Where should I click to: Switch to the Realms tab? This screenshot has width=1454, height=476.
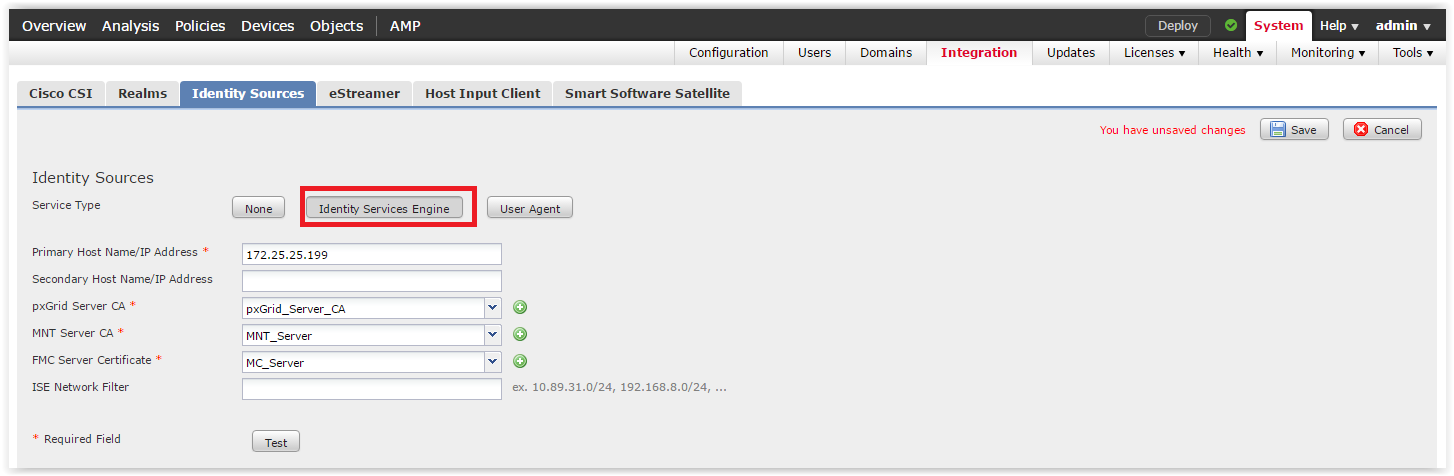coord(143,94)
